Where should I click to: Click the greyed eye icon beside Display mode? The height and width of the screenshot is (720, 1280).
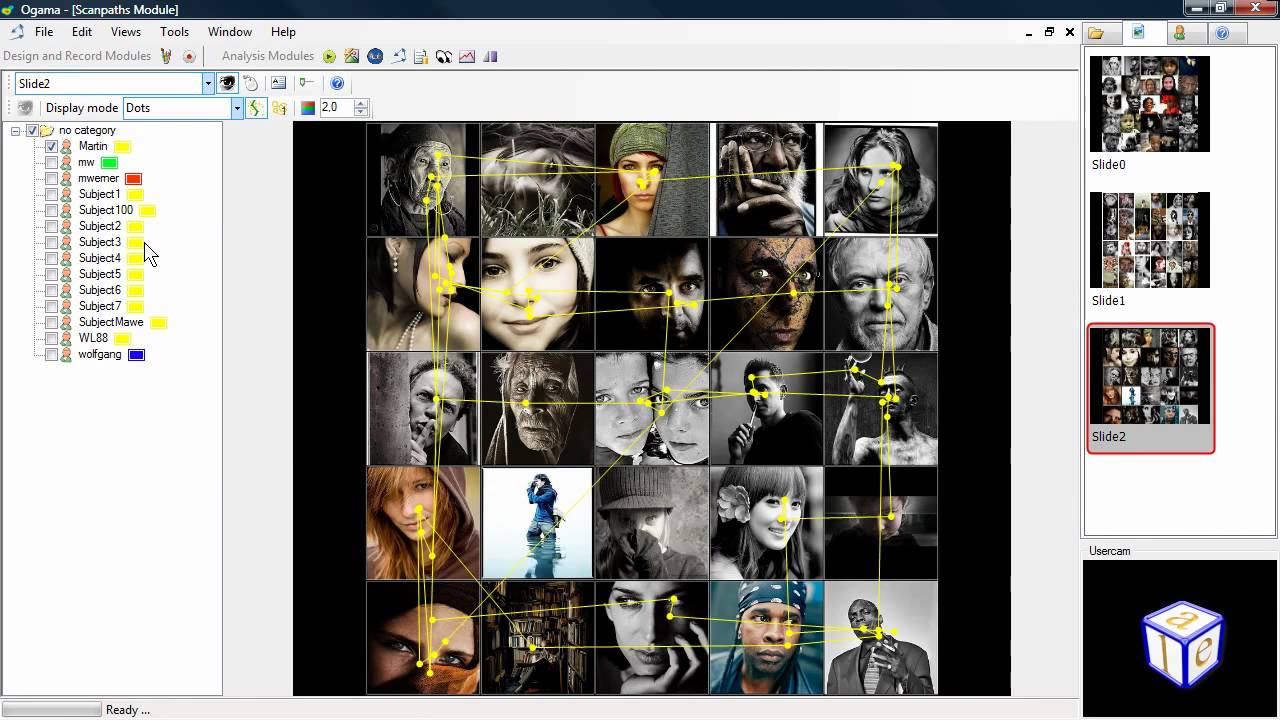coord(26,108)
